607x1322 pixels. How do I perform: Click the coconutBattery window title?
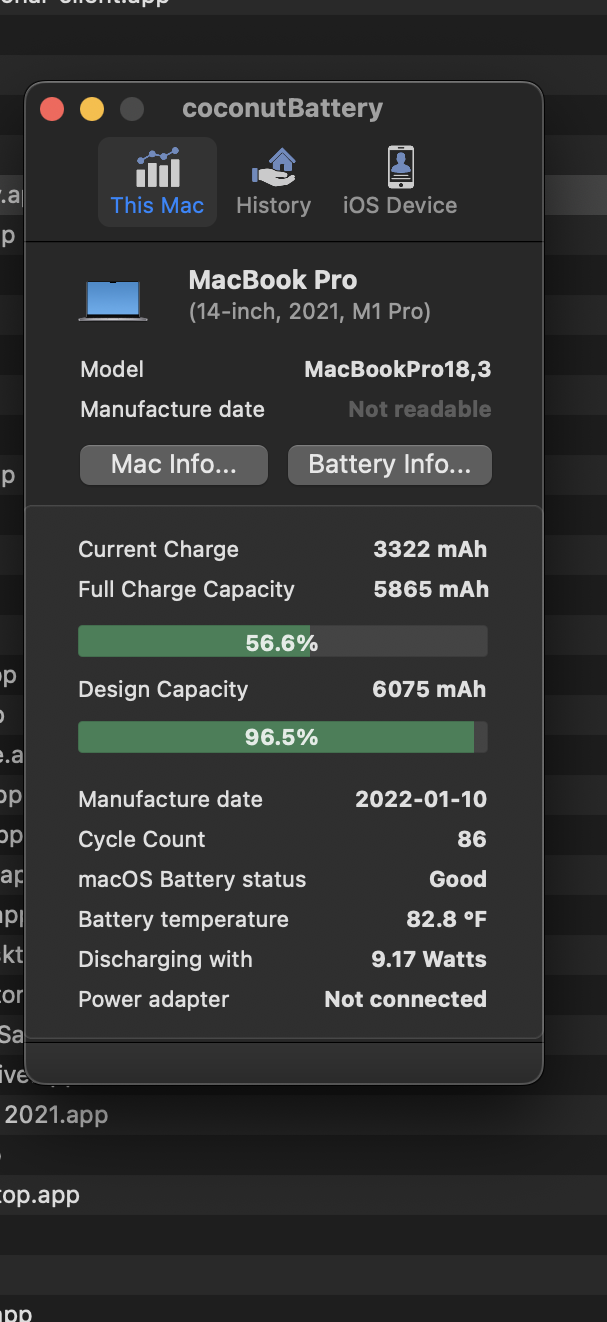pyautogui.click(x=282, y=109)
